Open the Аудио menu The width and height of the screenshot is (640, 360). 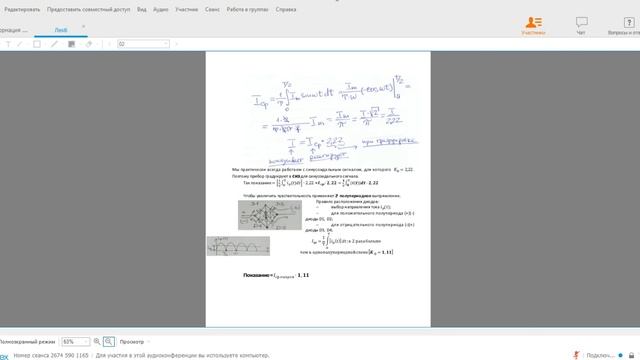pos(160,9)
